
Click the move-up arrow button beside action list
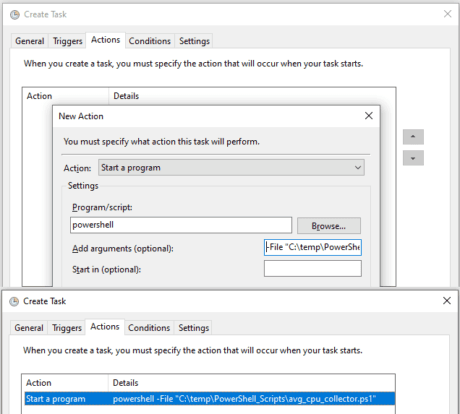click(x=413, y=137)
